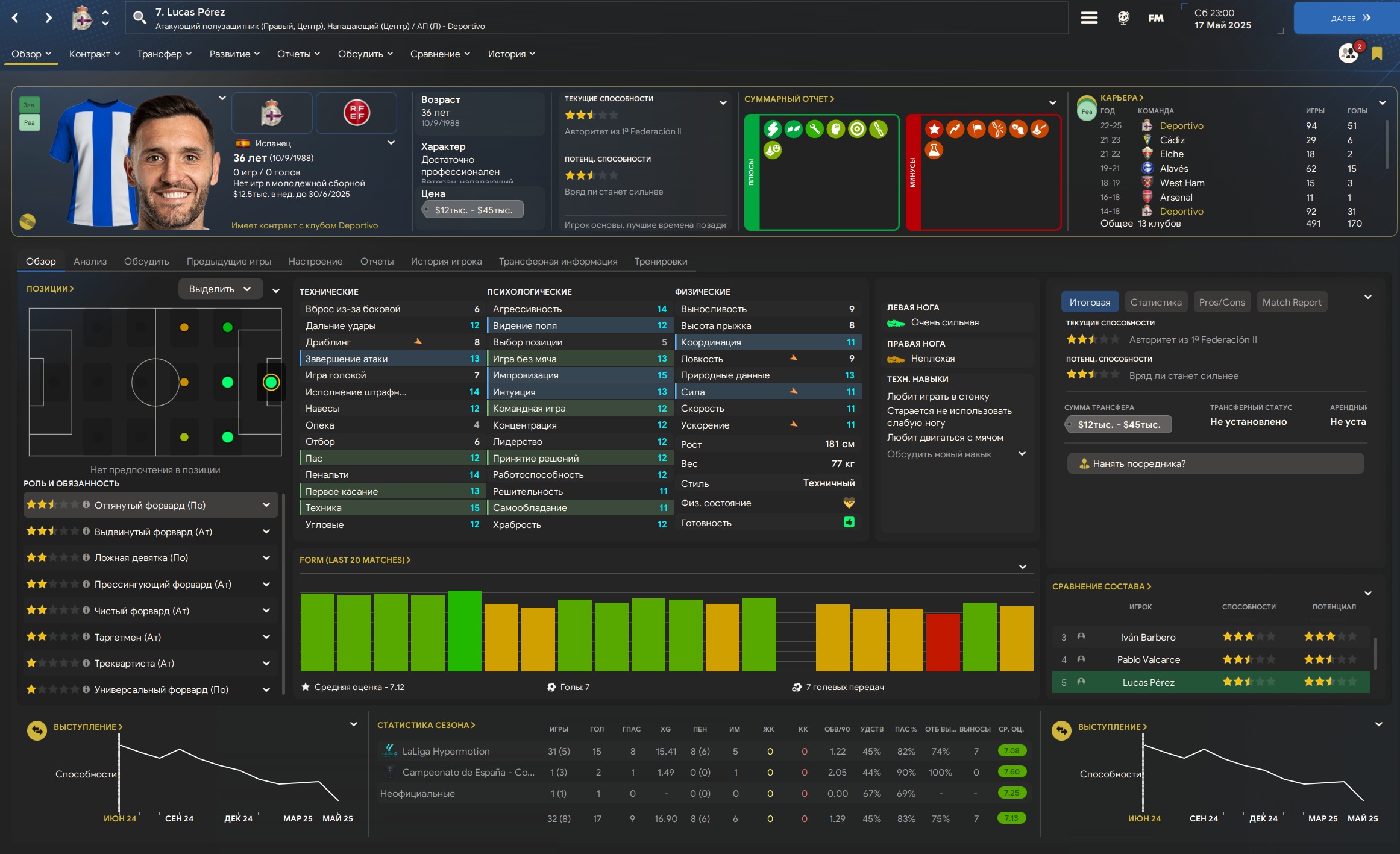Switch to the Анализ tab
This screenshot has height=854, width=1400.
click(90, 261)
